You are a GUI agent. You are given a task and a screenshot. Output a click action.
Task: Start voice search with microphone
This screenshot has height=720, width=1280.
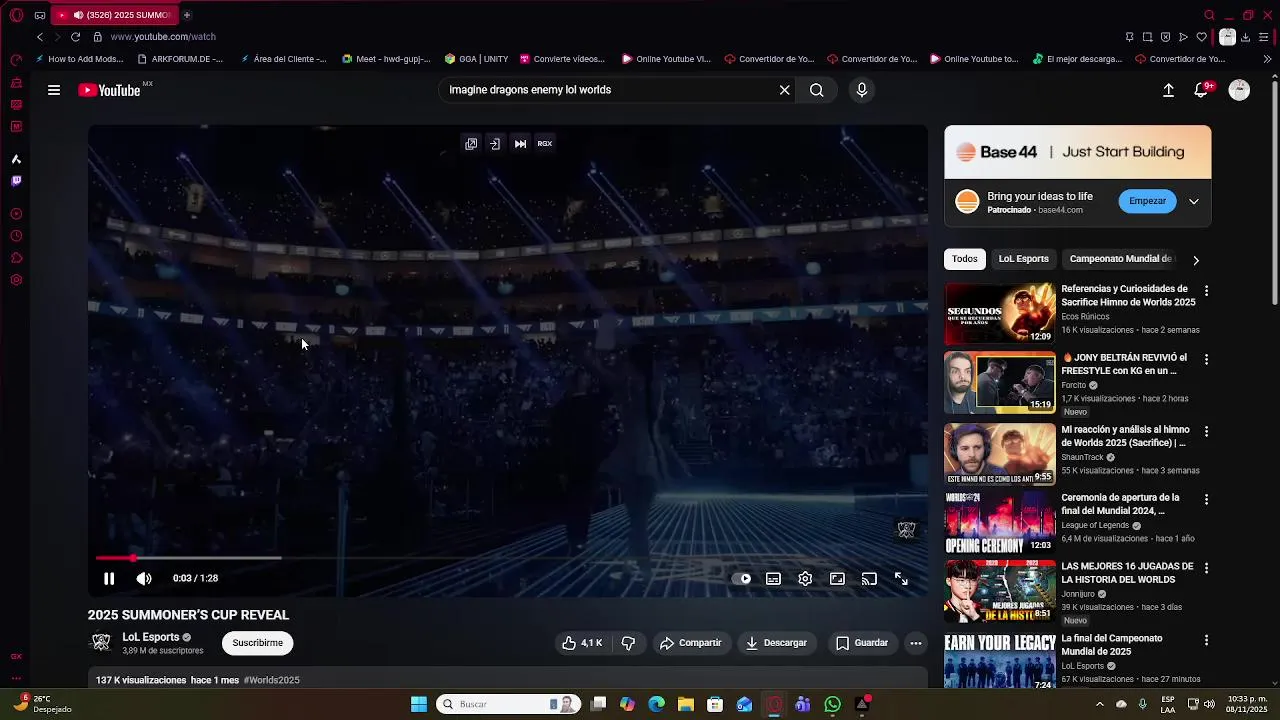coord(862,90)
